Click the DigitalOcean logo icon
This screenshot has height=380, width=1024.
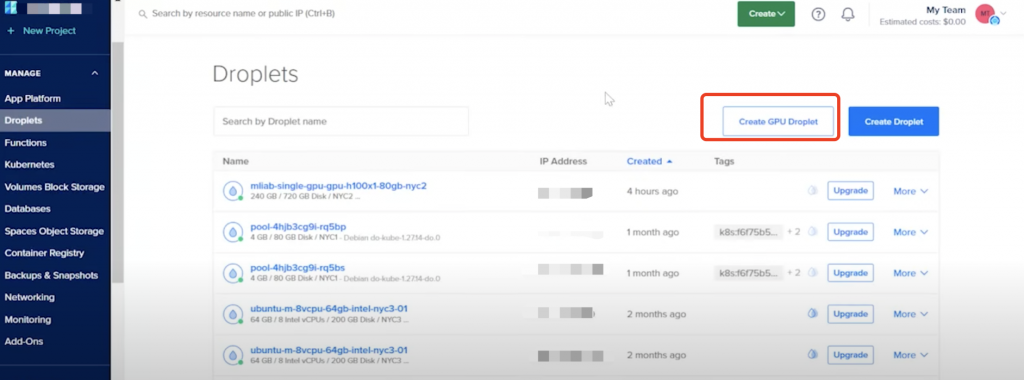click(x=10, y=9)
